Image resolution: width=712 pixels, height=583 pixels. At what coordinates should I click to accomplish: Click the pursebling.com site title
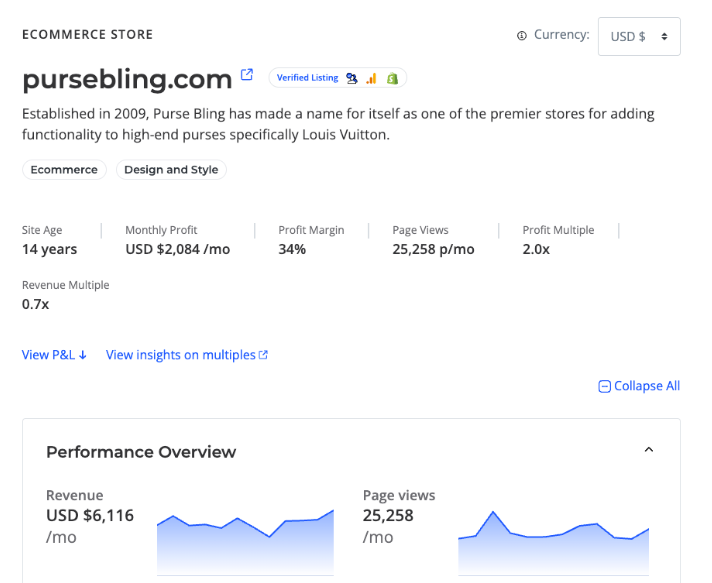(x=127, y=78)
